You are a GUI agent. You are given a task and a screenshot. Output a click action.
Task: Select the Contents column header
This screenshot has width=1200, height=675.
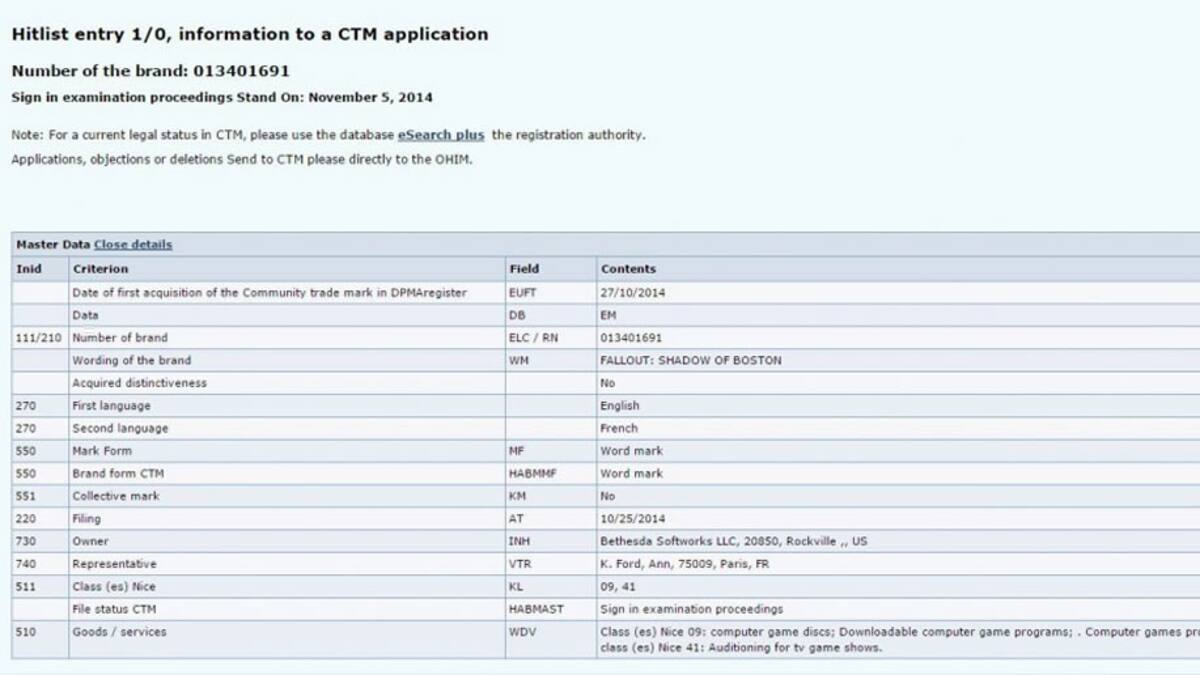(628, 269)
